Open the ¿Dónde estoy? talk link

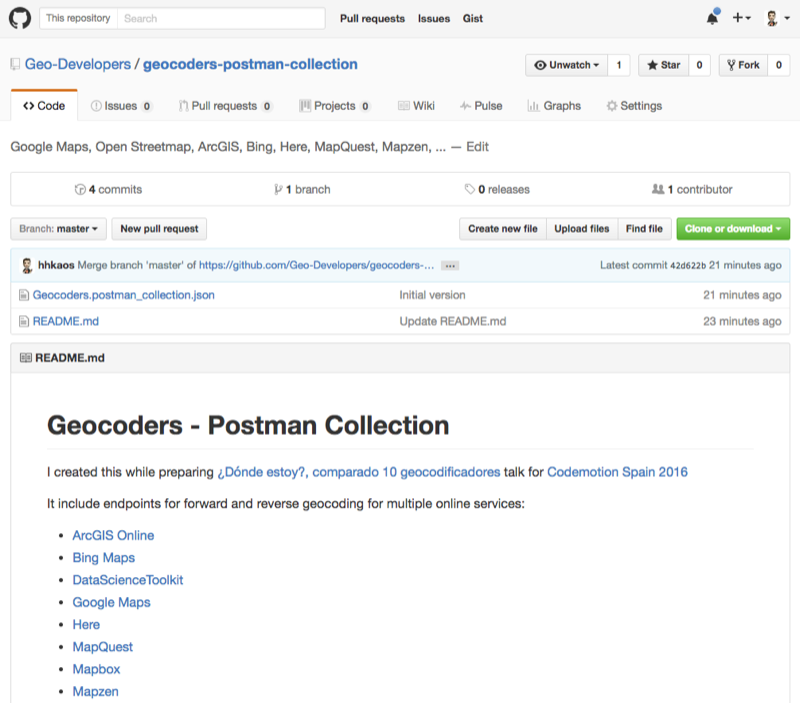(x=359, y=472)
